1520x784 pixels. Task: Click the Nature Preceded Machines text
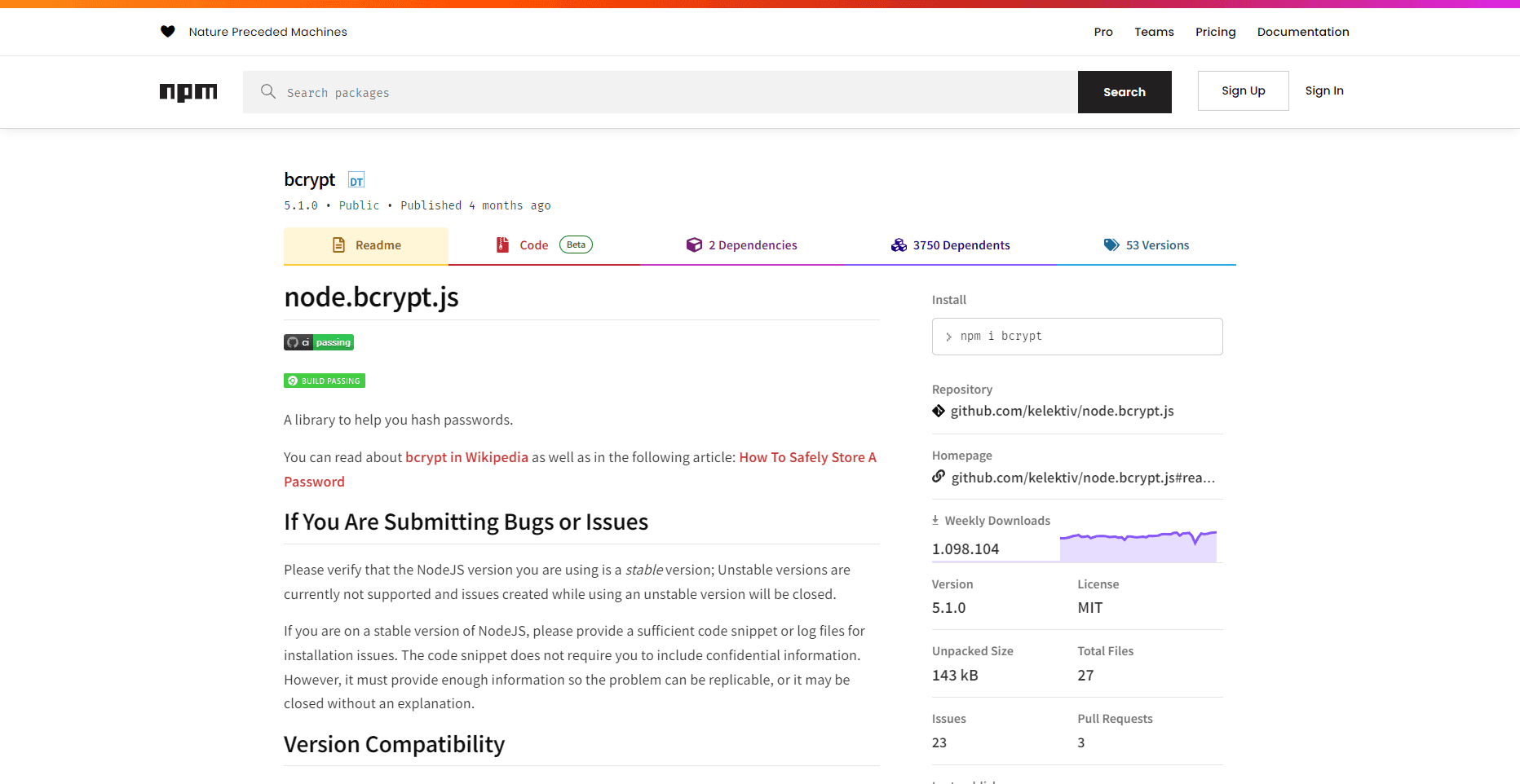coord(267,32)
